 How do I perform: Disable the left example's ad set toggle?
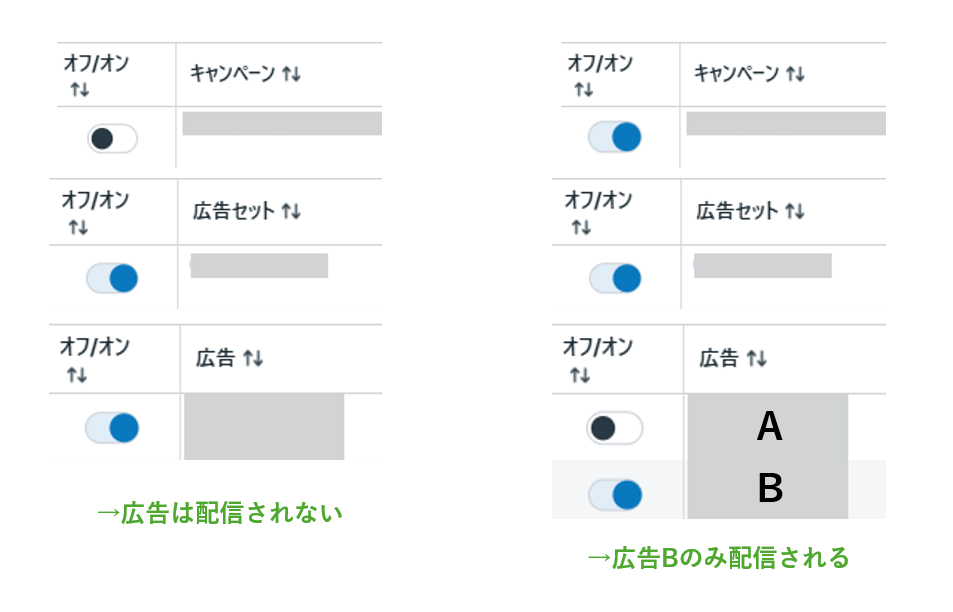coord(112,278)
